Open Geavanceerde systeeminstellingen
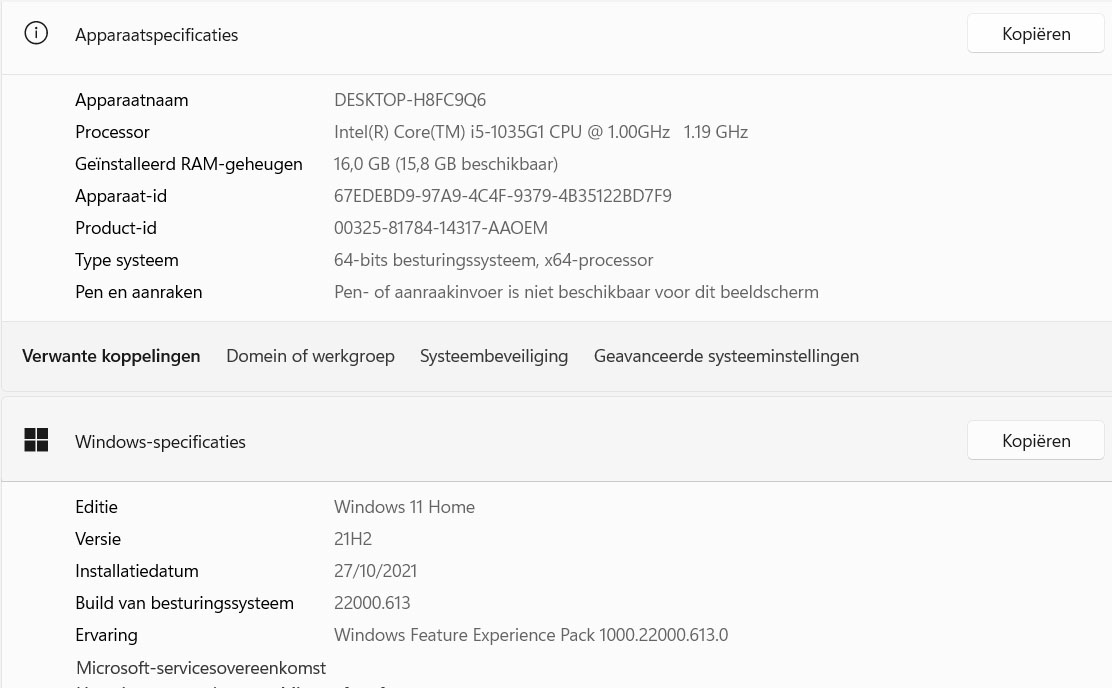1112x688 pixels. click(726, 356)
